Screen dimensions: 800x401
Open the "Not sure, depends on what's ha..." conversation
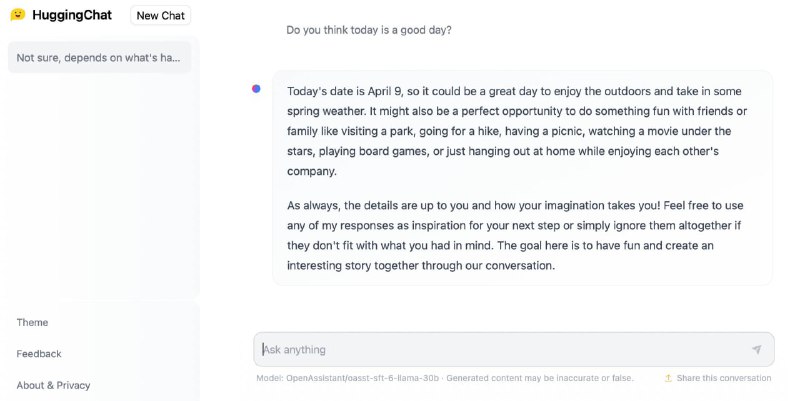(99, 58)
